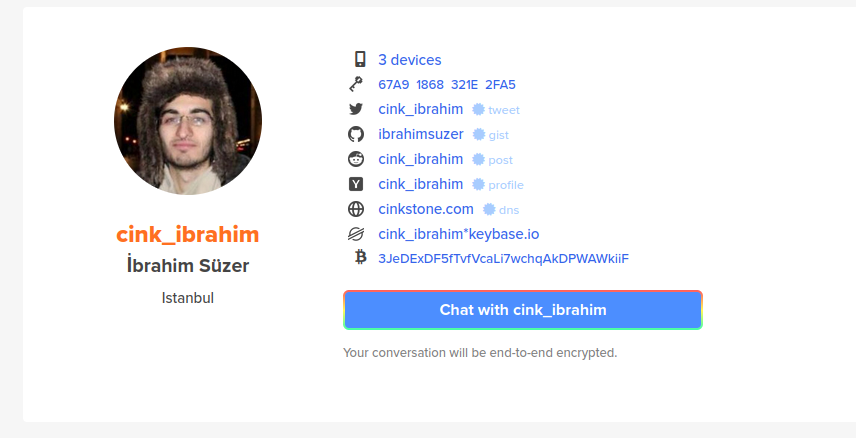Open PGP fingerprint 67A9 1868 321E 2FA5

tap(447, 85)
